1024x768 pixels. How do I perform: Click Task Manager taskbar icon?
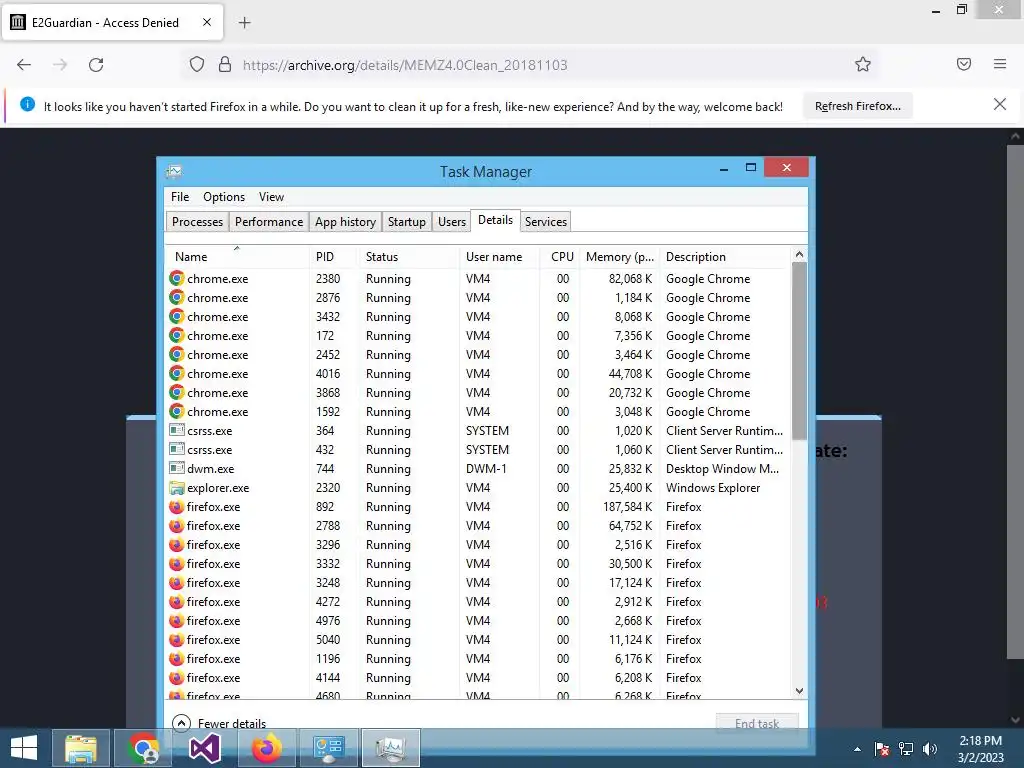(391, 748)
